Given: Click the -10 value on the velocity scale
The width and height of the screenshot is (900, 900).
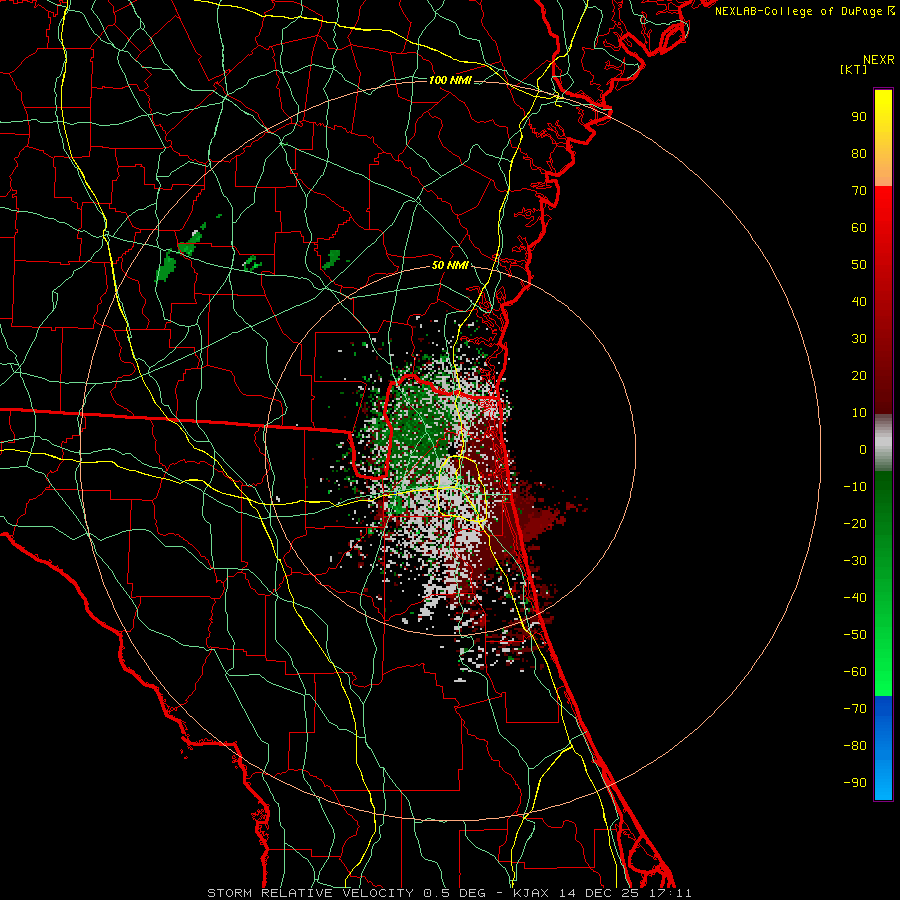Looking at the screenshot, I should click(x=855, y=487).
